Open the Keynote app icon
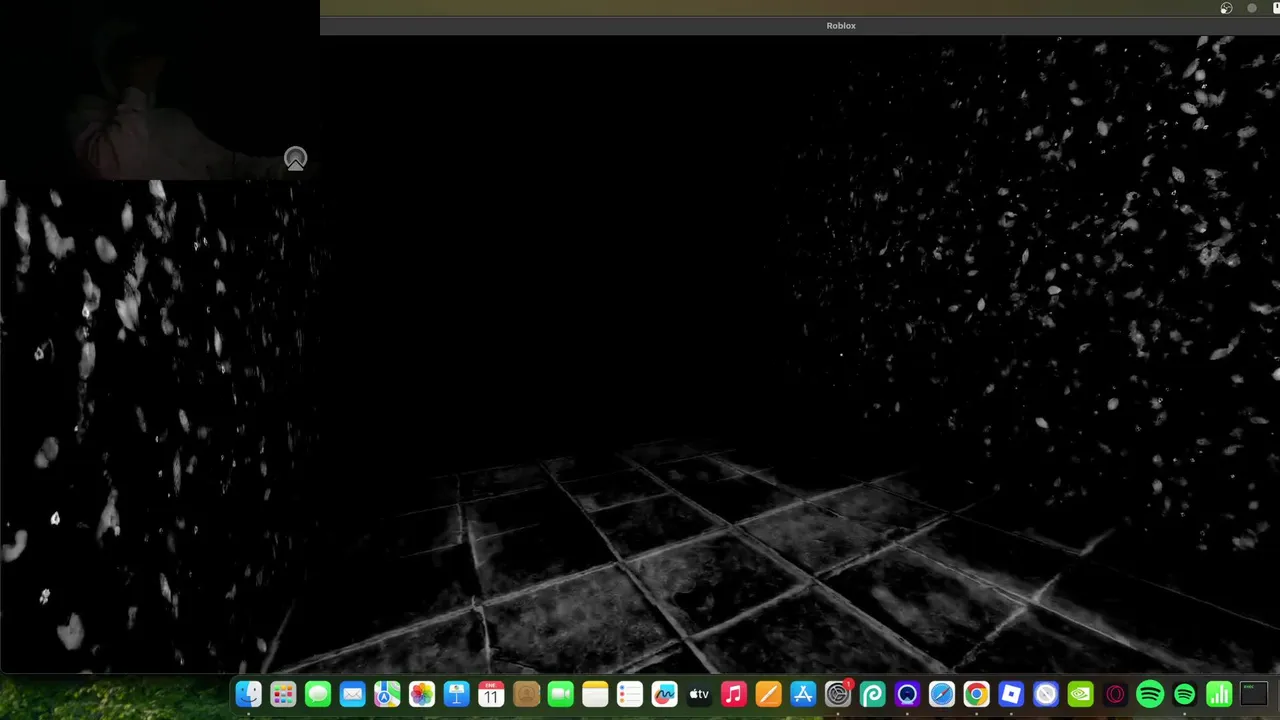 pos(456,694)
